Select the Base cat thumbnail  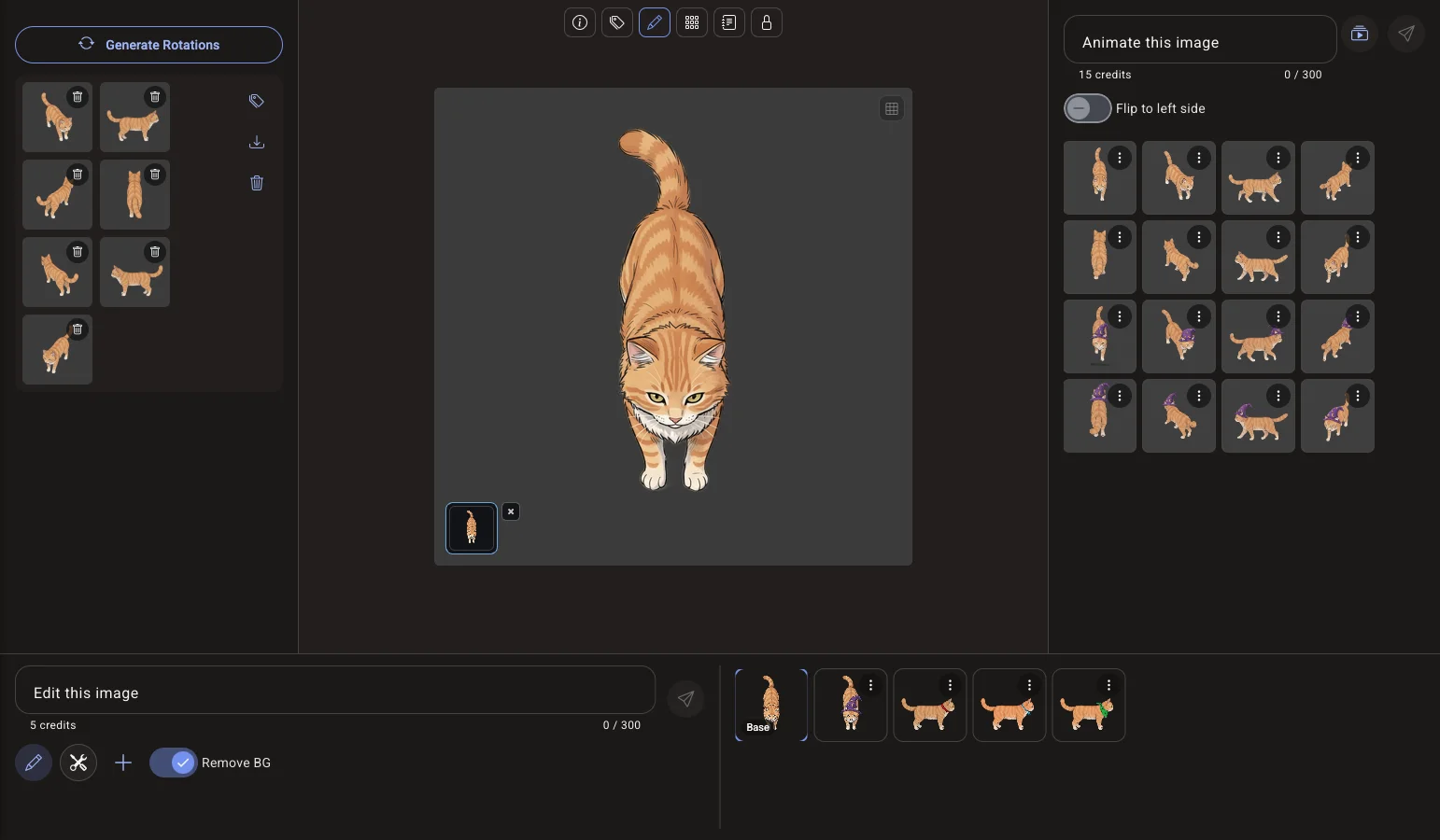point(771,706)
